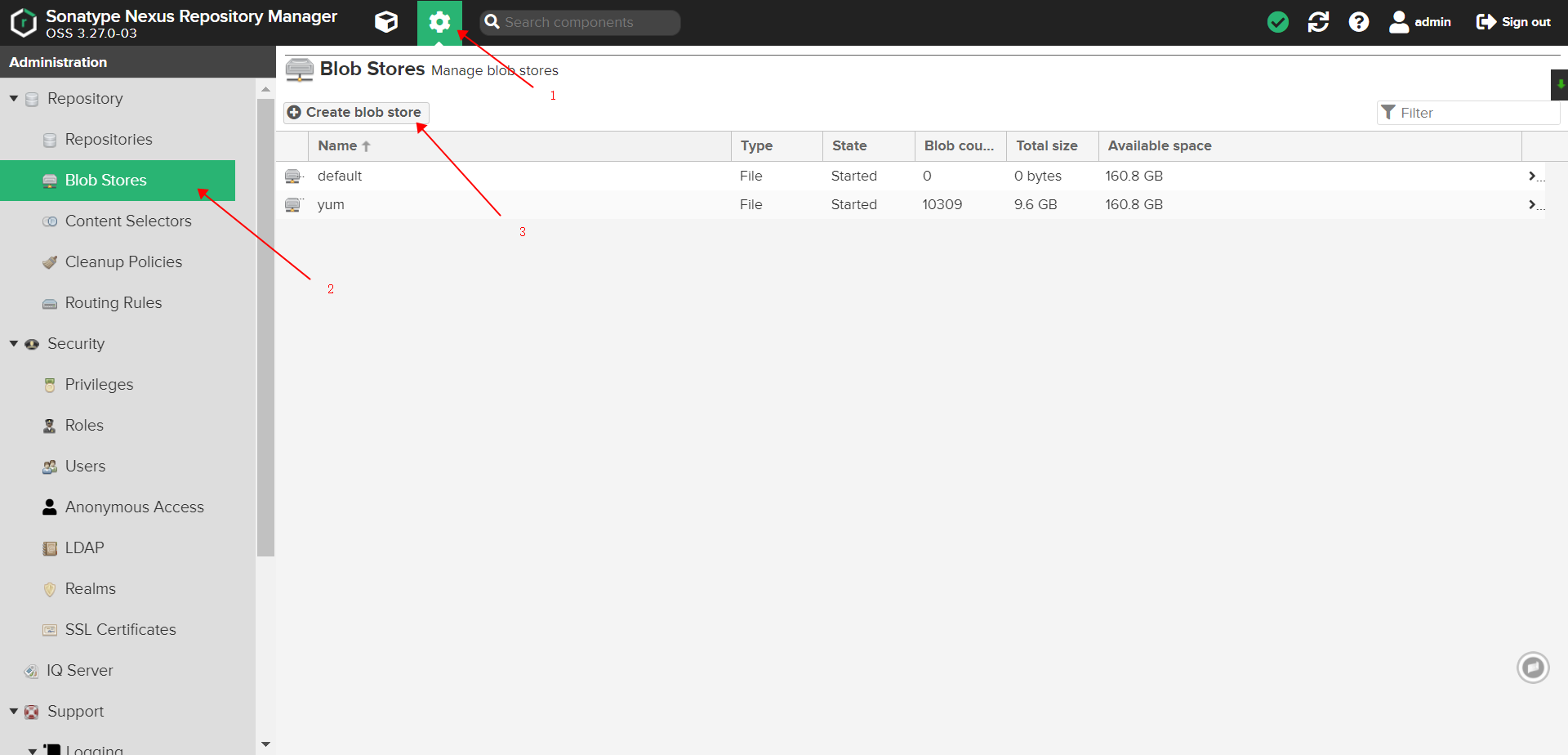The width and height of the screenshot is (1568, 755).
Task: Open the Routing Rules settings
Action: (113, 302)
